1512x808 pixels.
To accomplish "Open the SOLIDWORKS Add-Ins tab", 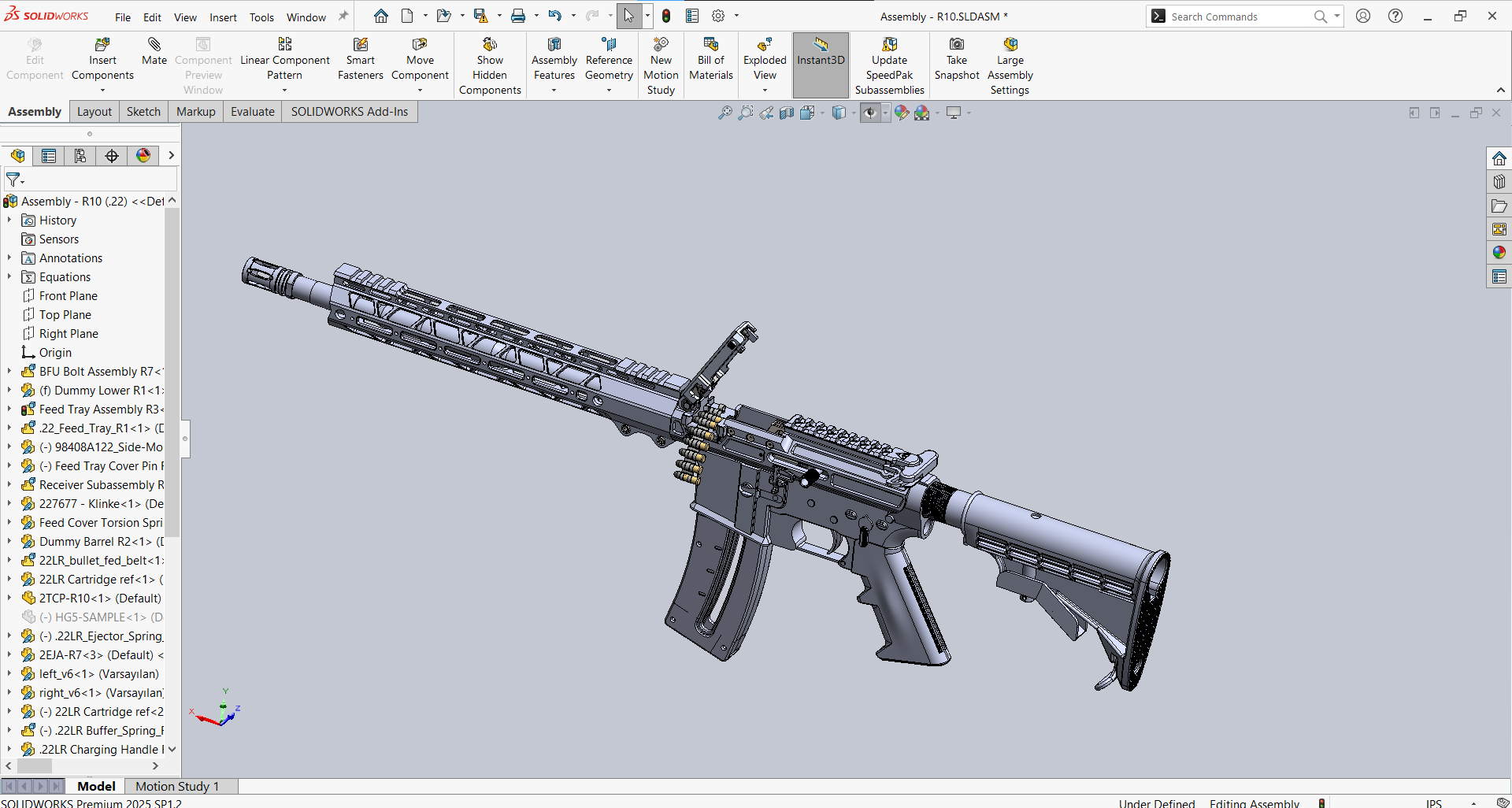I will pyautogui.click(x=350, y=112).
